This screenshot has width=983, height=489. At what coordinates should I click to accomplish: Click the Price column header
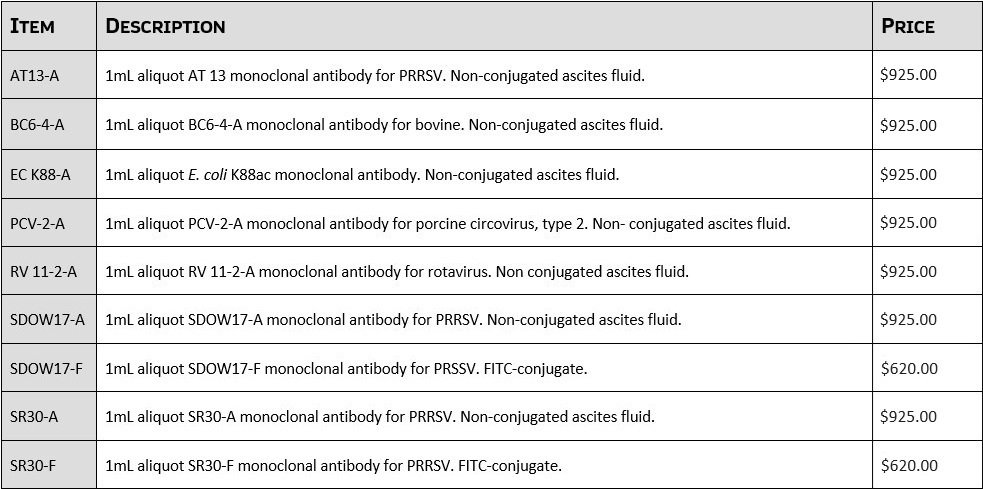[x=907, y=26]
